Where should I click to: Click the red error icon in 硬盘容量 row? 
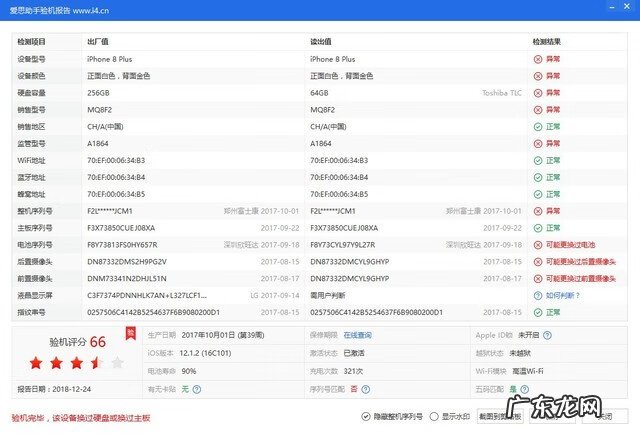[538, 93]
